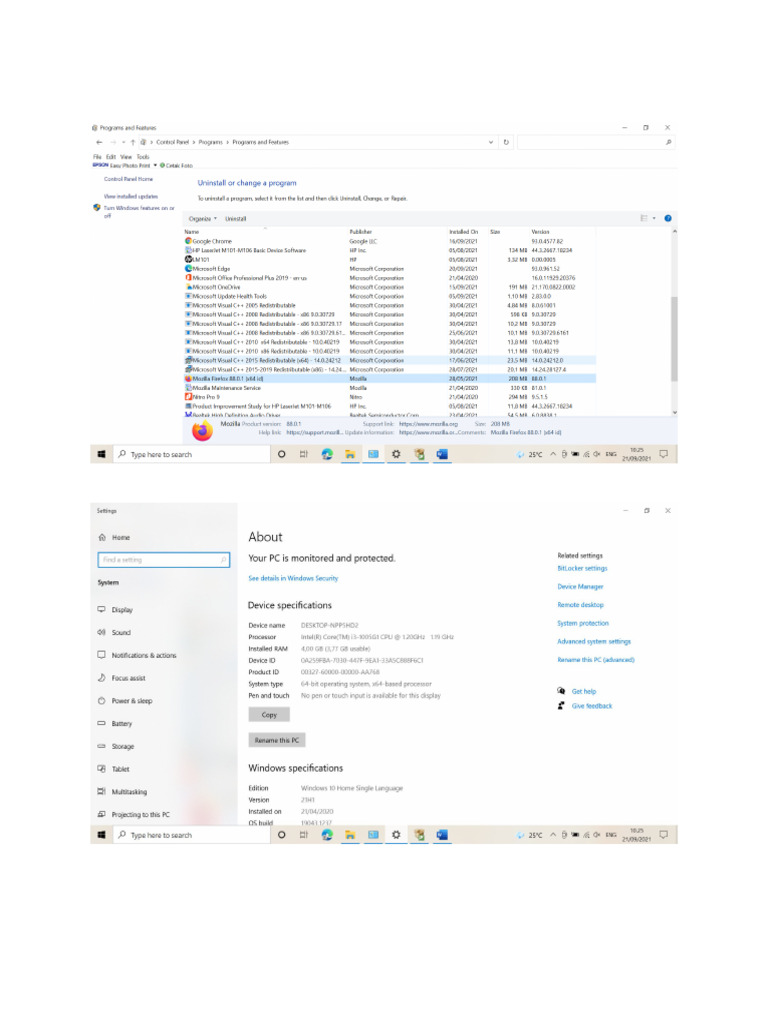Image resolution: width=768 pixels, height=1024 pixels.
Task: Refresh the Programs and Features address bar
Action: pos(506,142)
